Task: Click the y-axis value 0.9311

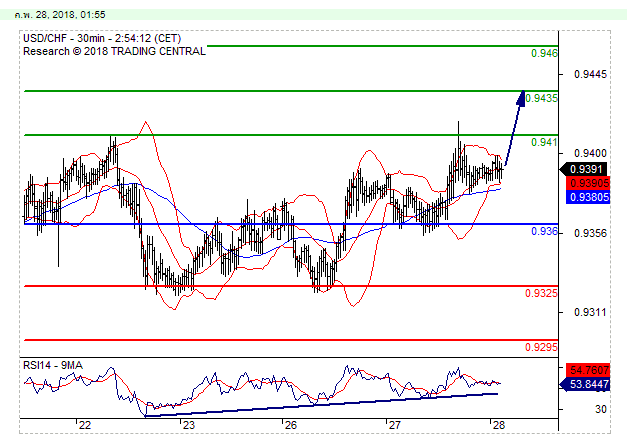Action: click(x=590, y=312)
